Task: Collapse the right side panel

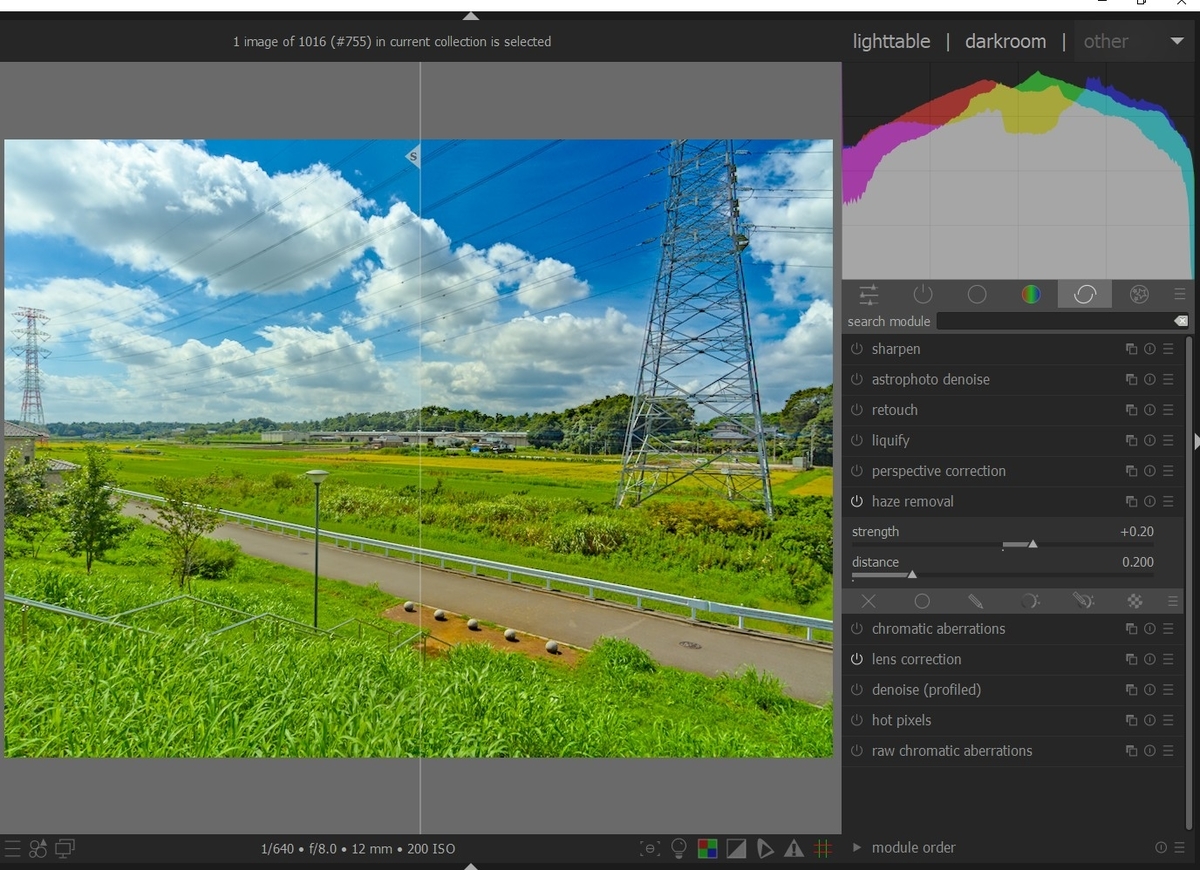Action: tap(1196, 441)
